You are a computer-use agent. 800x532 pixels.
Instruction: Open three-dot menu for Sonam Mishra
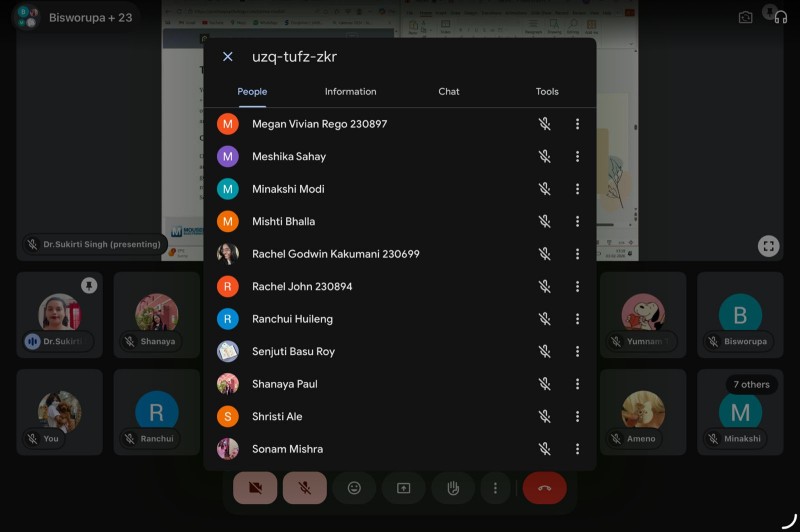577,449
